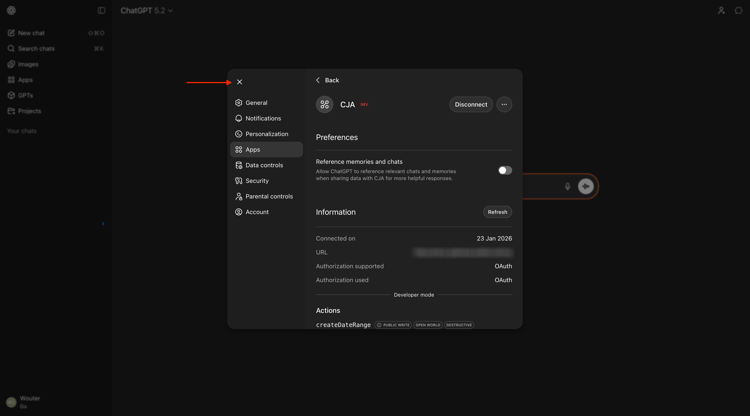
Task: Click the invite people icon top right
Action: pyautogui.click(x=721, y=11)
